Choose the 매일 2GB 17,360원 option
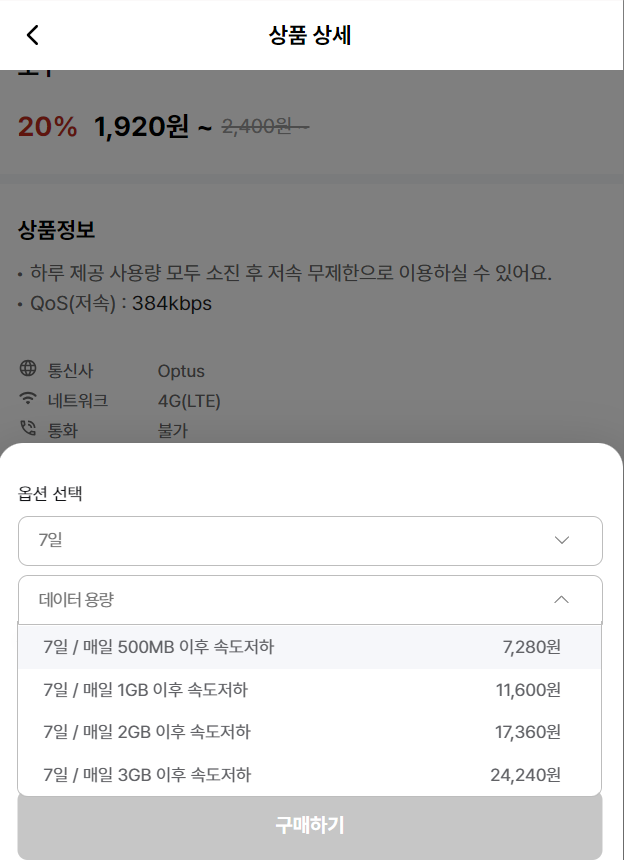This screenshot has width=624, height=860. [310, 732]
